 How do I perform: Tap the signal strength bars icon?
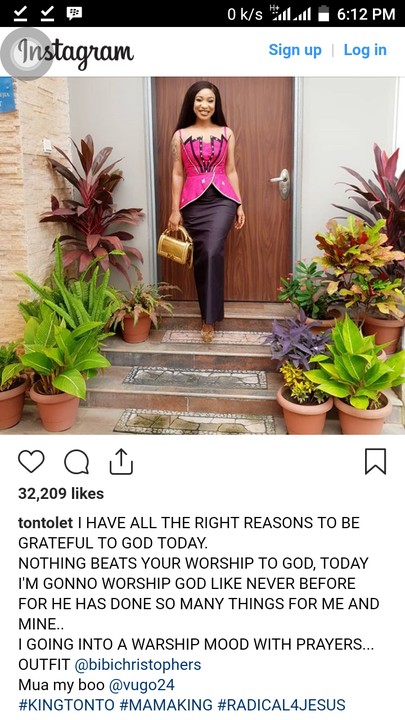[290, 14]
